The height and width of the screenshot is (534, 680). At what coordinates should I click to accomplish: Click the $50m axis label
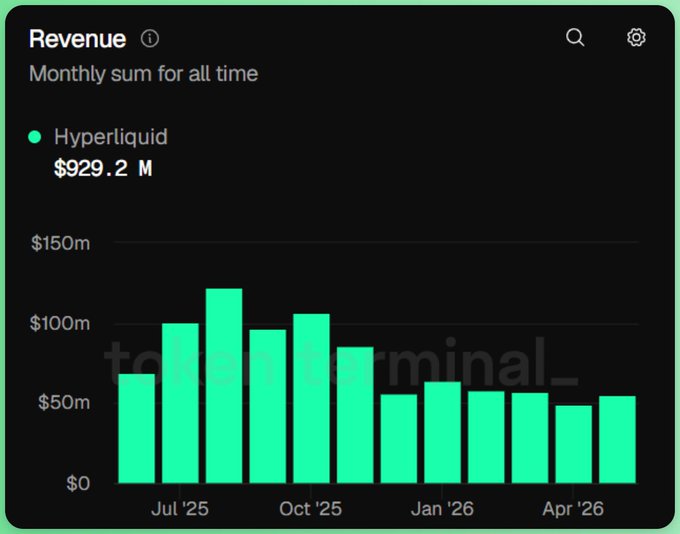click(64, 403)
